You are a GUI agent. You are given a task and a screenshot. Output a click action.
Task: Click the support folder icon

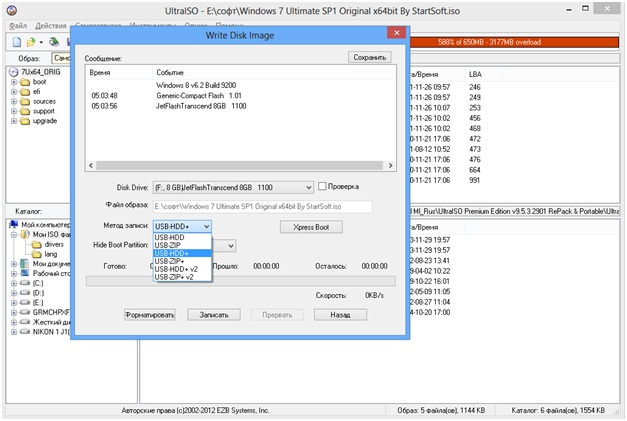[x=25, y=111]
